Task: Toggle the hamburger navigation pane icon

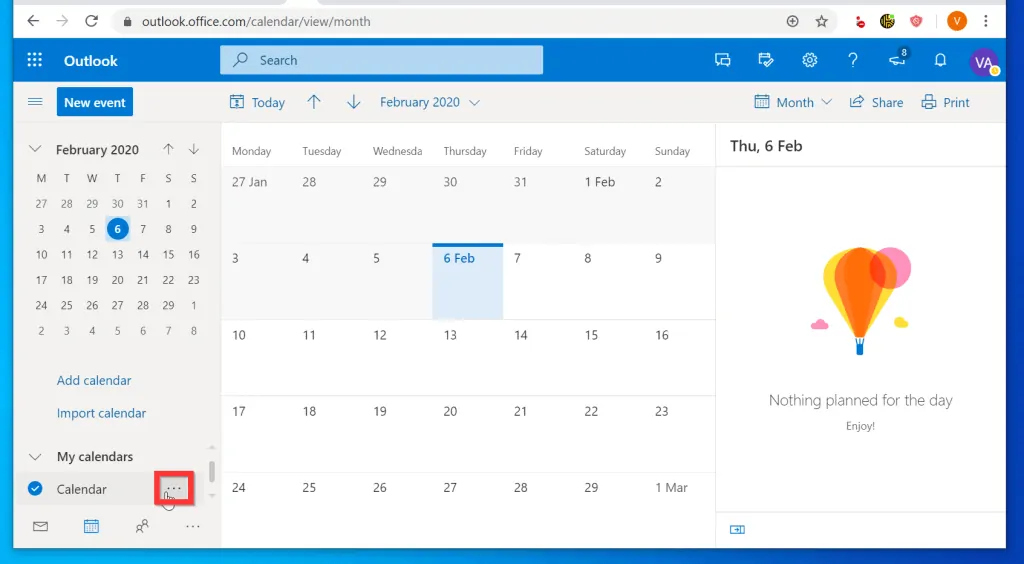Action: [x=35, y=102]
